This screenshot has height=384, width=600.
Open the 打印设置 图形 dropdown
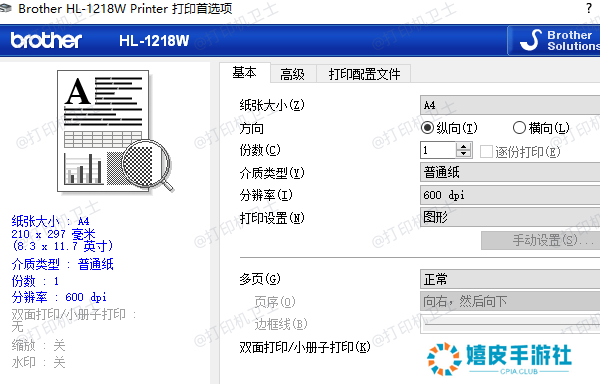pos(510,217)
